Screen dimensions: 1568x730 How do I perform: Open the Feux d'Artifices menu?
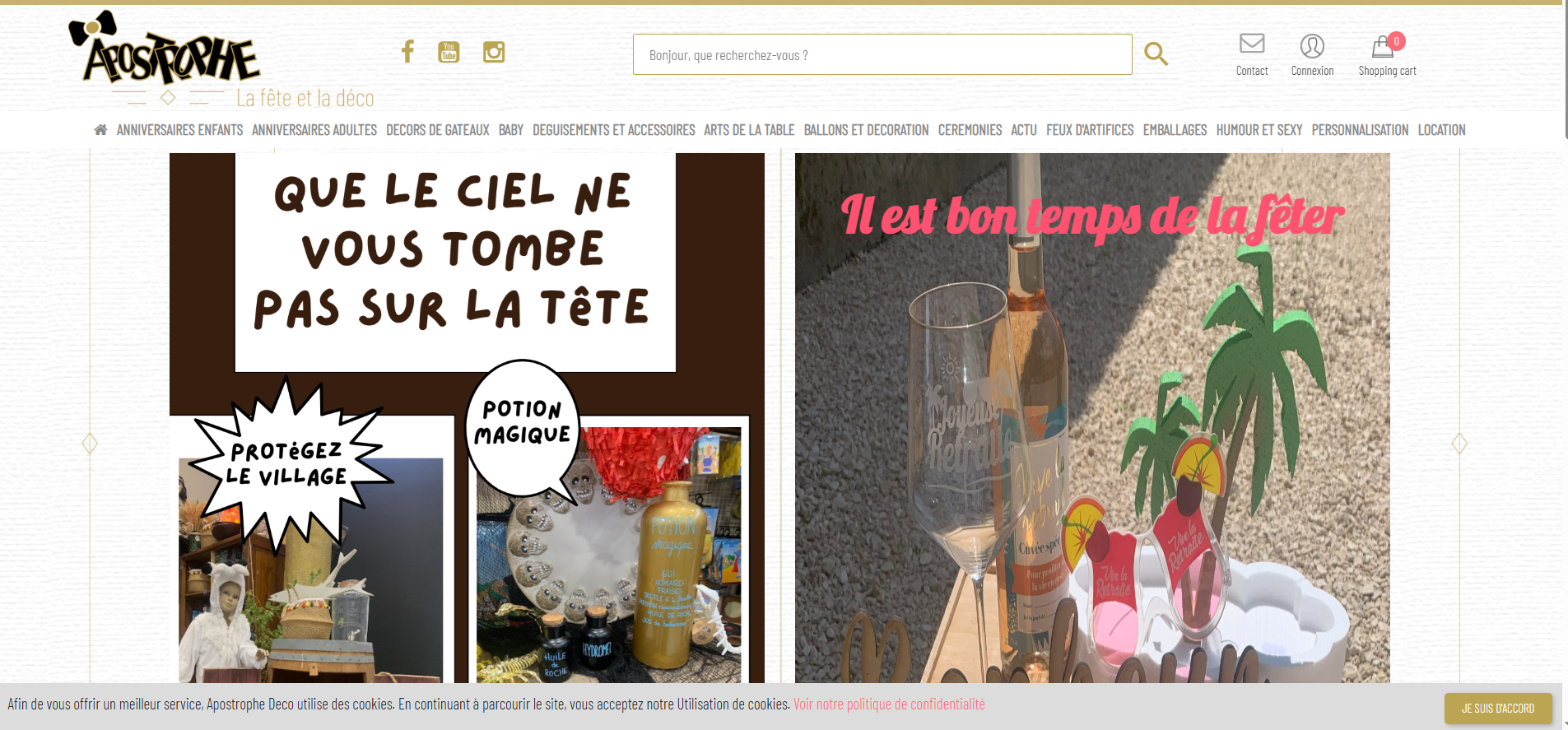click(x=1089, y=130)
